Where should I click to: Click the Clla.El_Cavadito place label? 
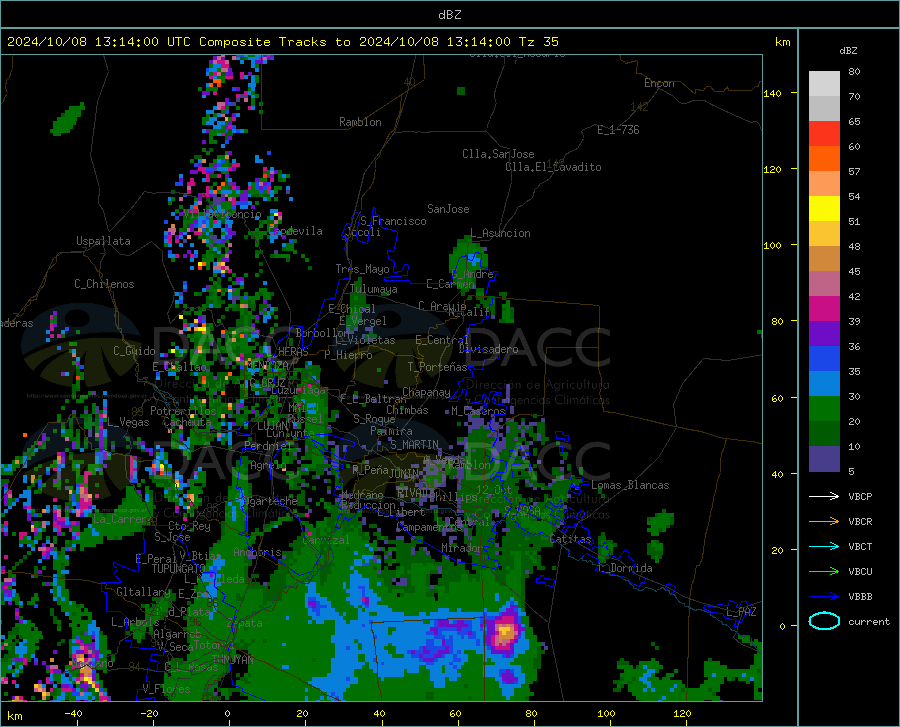(x=553, y=167)
